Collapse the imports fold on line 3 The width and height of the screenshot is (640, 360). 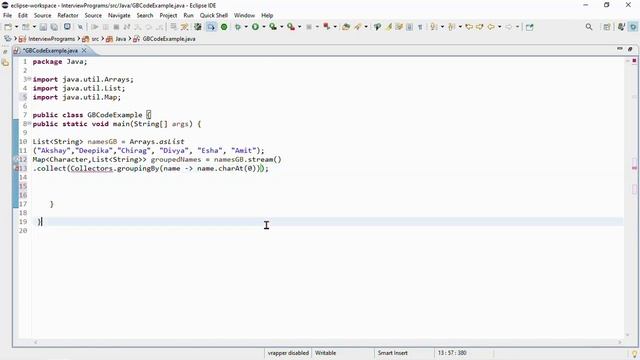(29, 79)
